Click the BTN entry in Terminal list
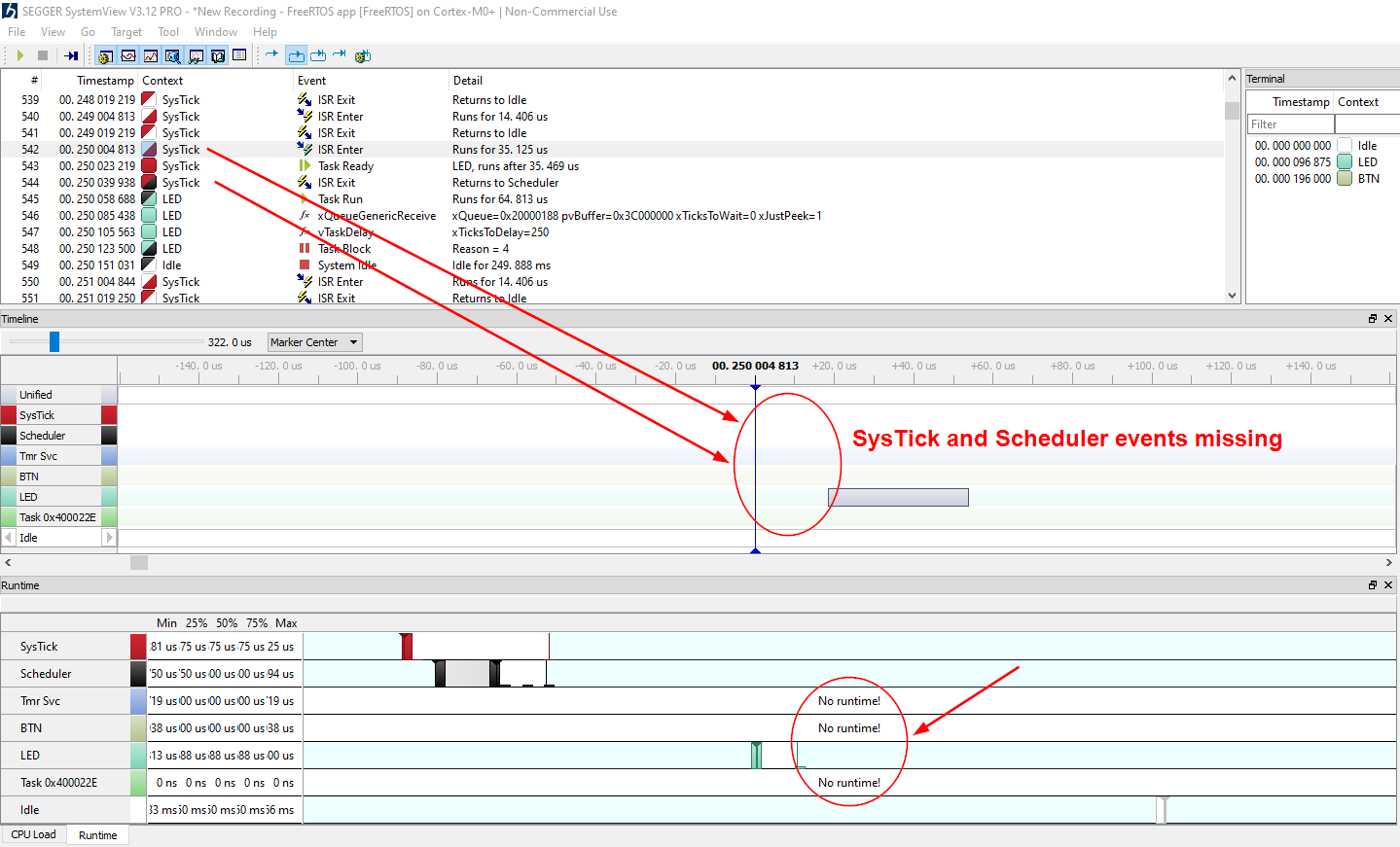This screenshot has height=847, width=1400. (x=1369, y=179)
